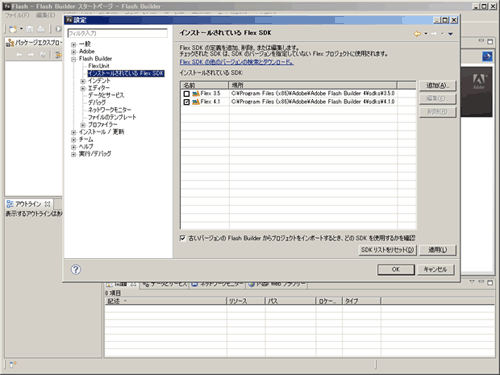The height and width of the screenshot is (375, 500).
Task: Click the 場所 column header in SDK table
Action: (x=313, y=85)
